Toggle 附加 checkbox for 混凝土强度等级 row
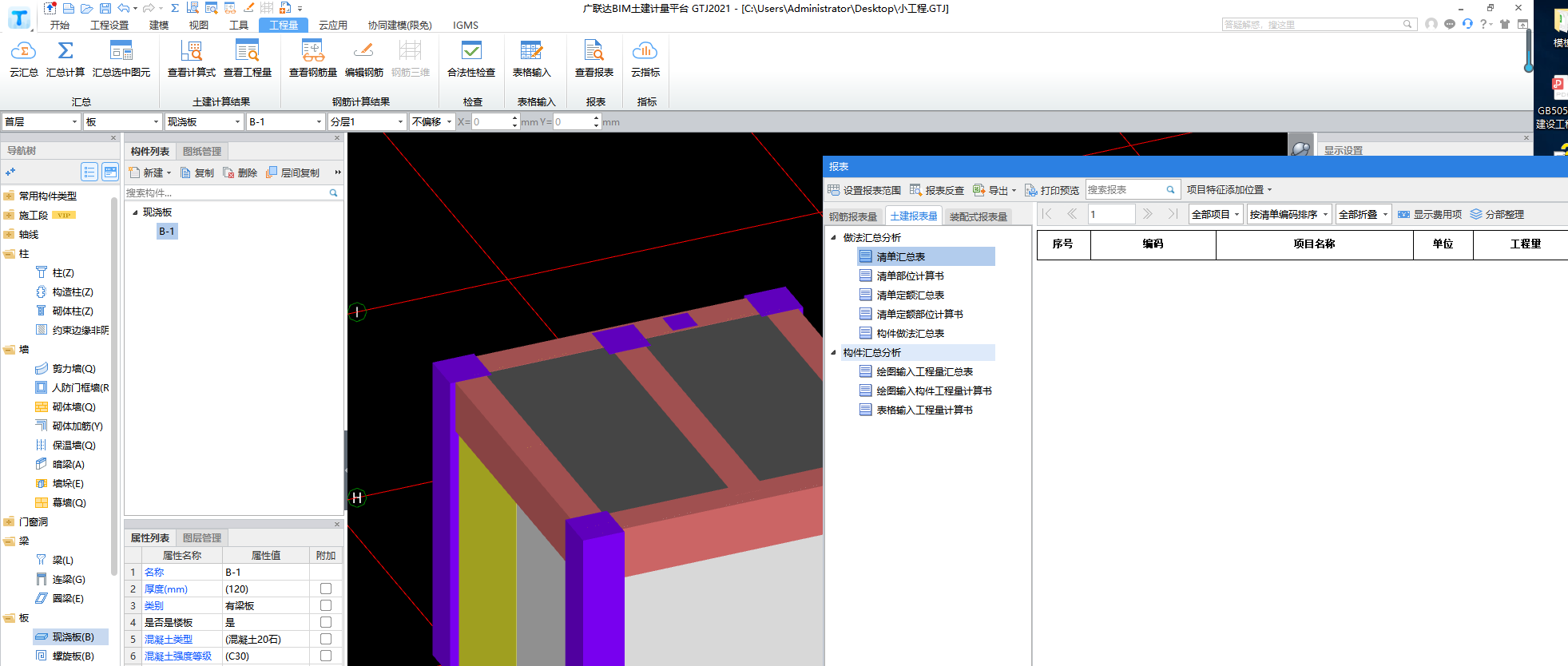The height and width of the screenshot is (666, 1568). pos(326,656)
